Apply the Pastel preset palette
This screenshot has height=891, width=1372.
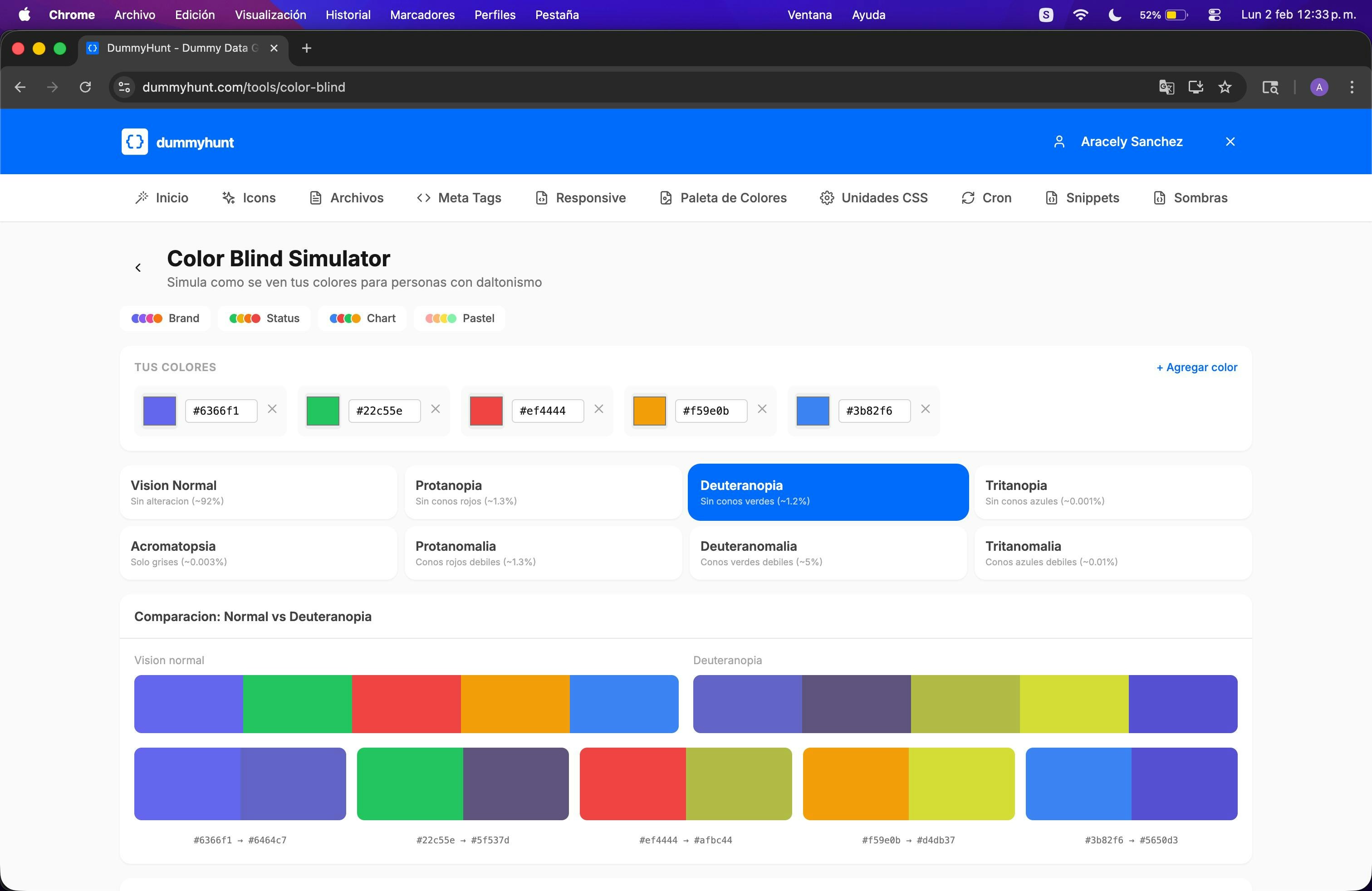[x=460, y=318]
